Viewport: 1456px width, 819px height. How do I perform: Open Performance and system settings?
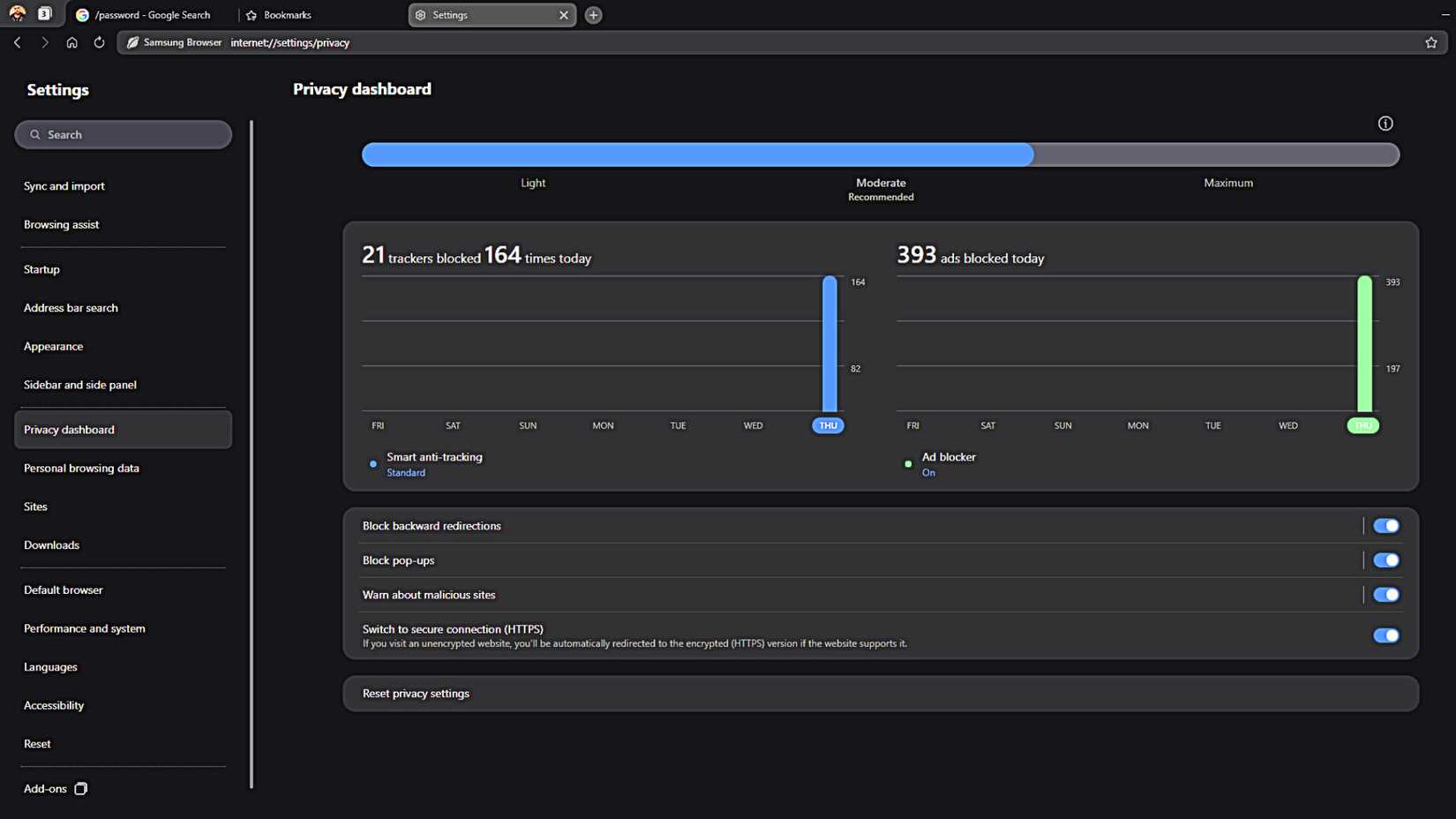(124, 628)
